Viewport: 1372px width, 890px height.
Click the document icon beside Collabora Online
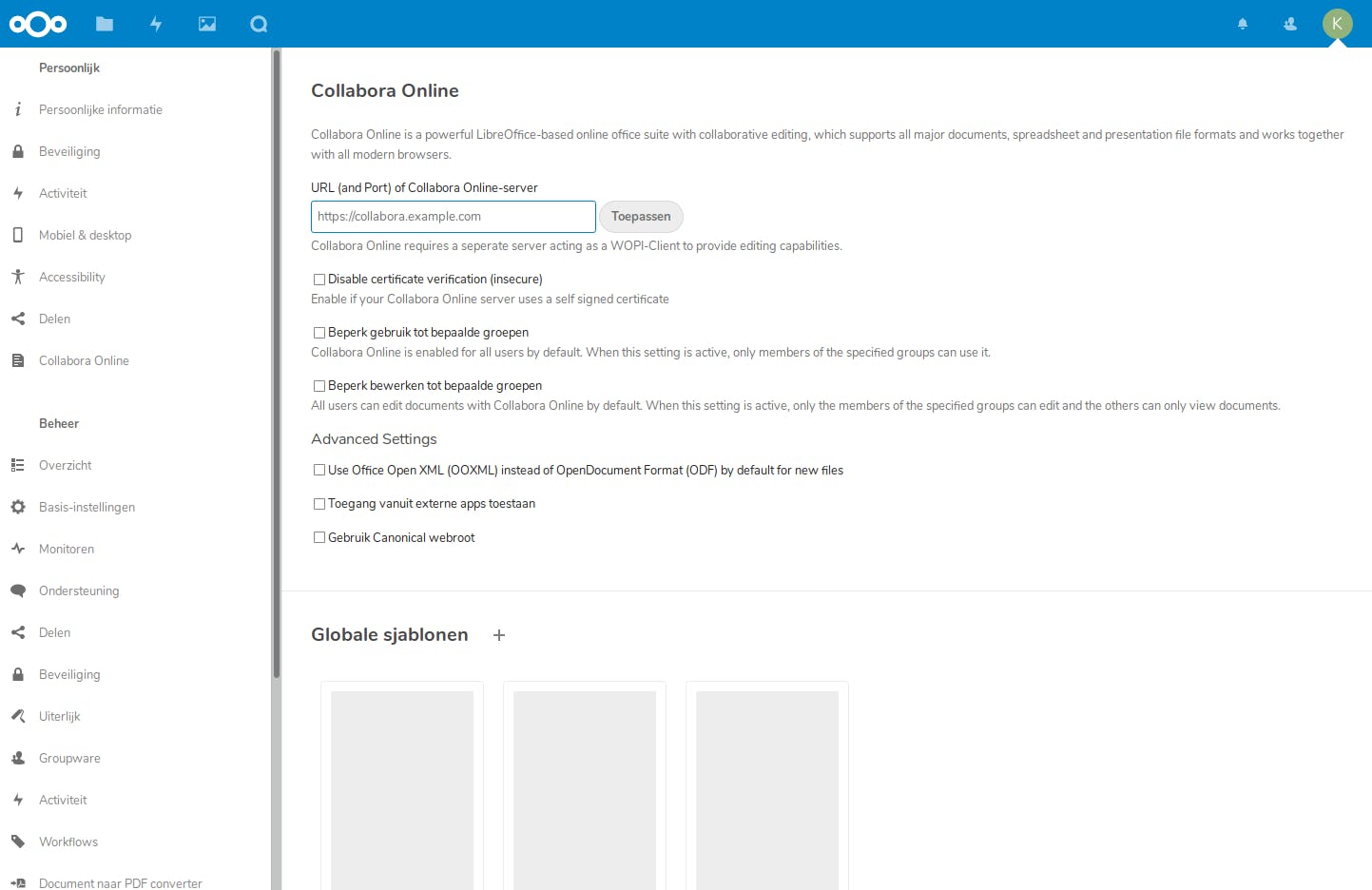(18, 360)
